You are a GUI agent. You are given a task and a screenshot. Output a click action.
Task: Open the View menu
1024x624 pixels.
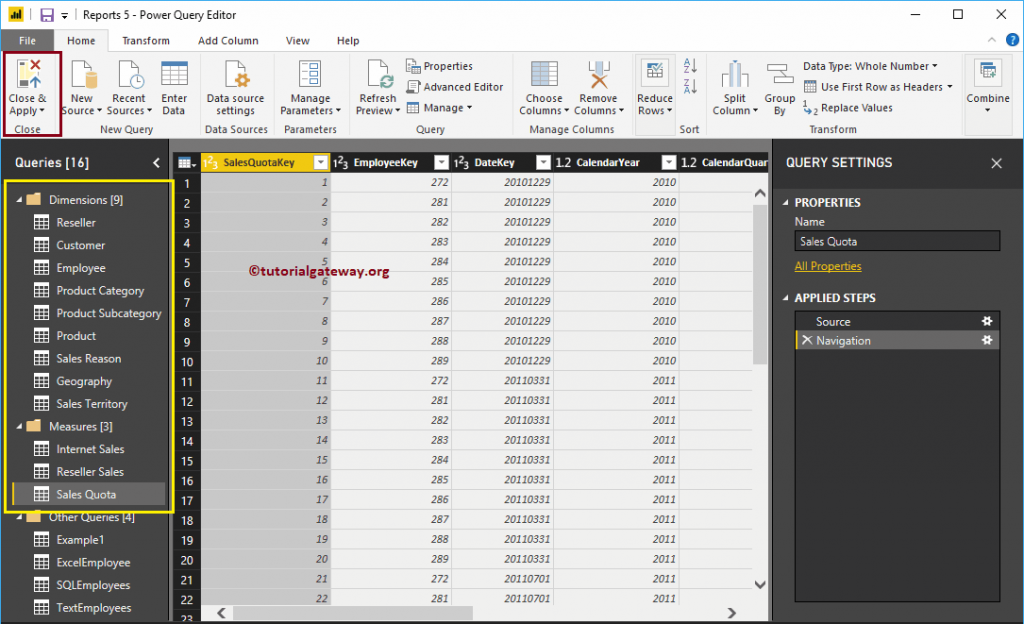click(297, 40)
